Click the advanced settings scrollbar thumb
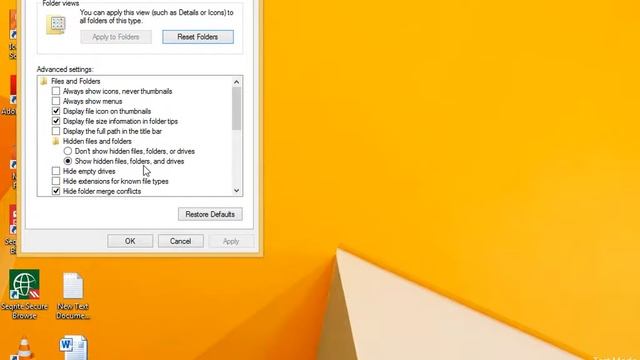This screenshot has width=640, height=360. point(236,109)
